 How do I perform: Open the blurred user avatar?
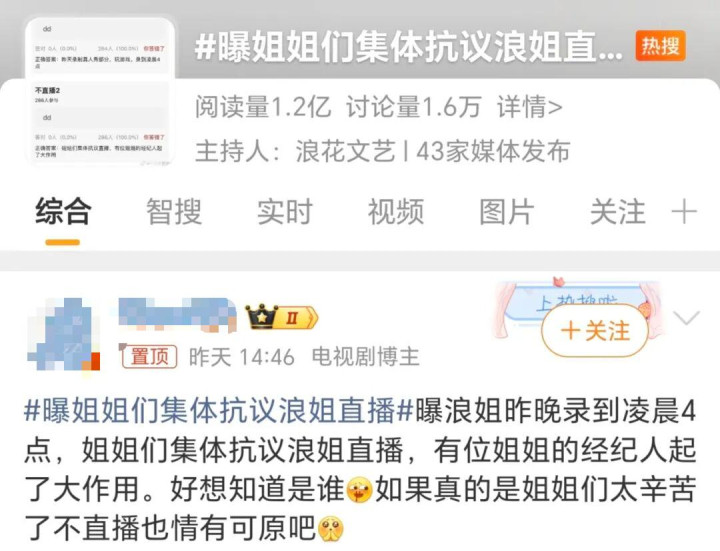point(63,334)
